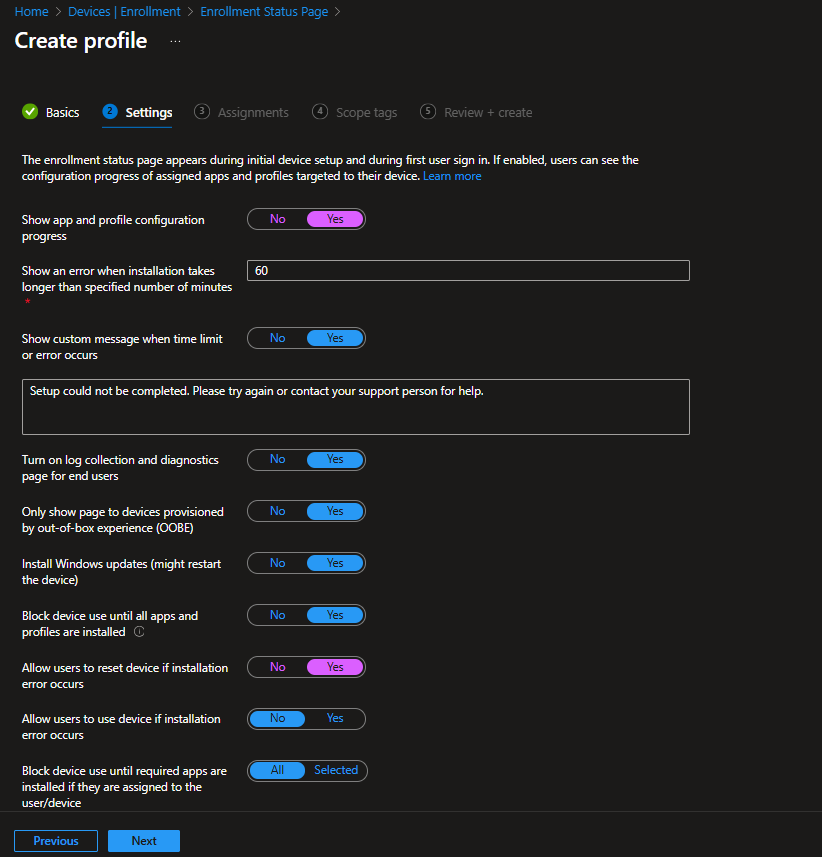Click the Next button
Image resolution: width=822 pixels, height=857 pixels.
[144, 841]
